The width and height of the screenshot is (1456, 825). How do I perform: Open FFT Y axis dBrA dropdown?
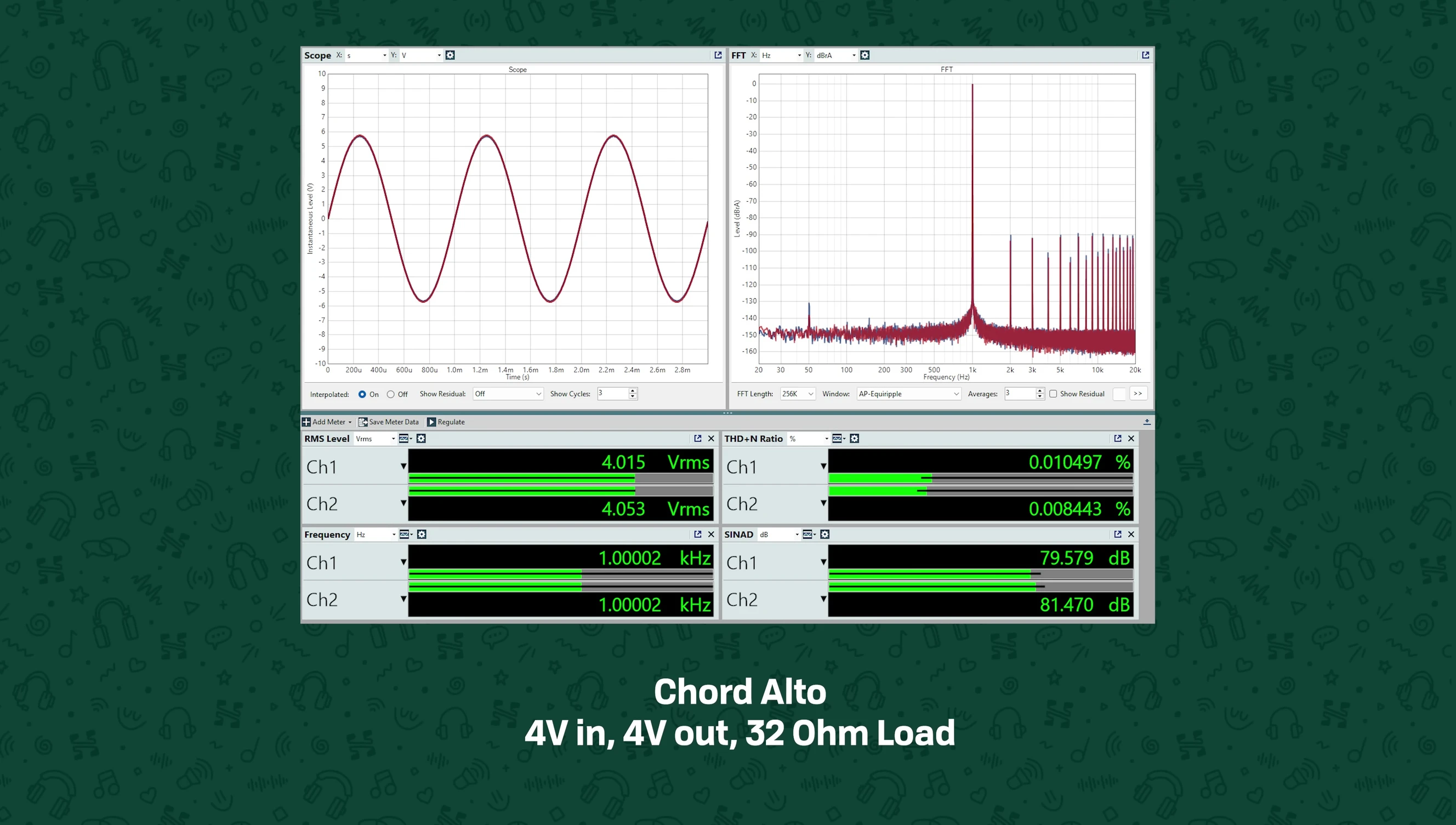[836, 55]
